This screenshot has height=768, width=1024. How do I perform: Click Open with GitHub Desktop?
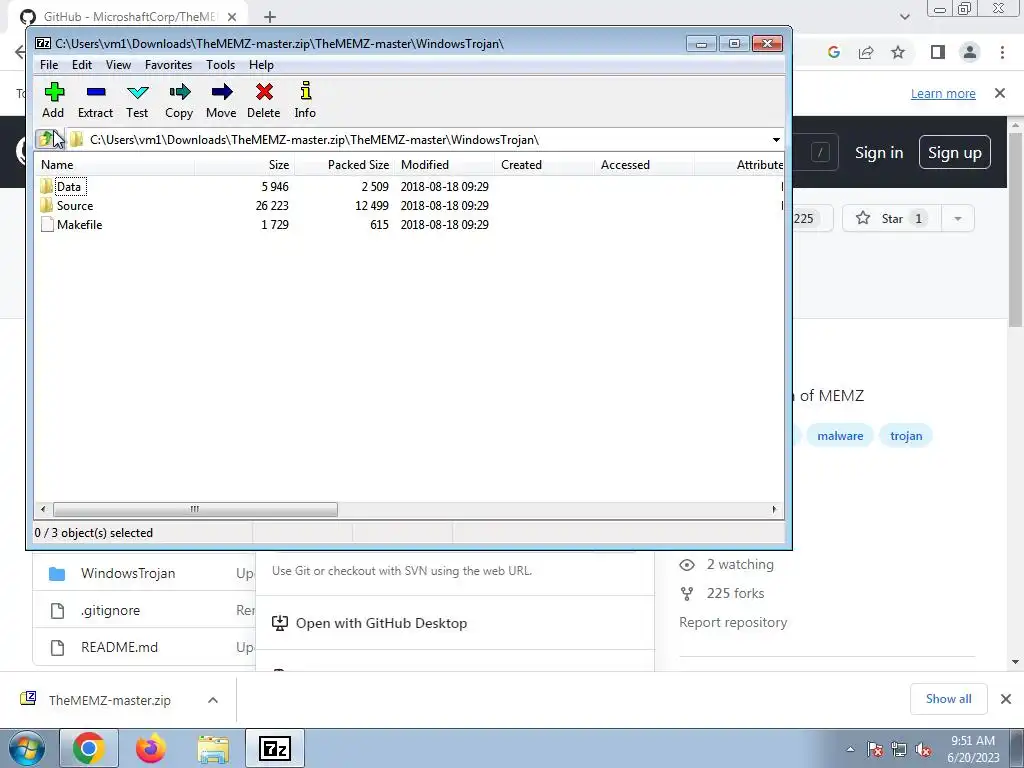[x=381, y=623]
